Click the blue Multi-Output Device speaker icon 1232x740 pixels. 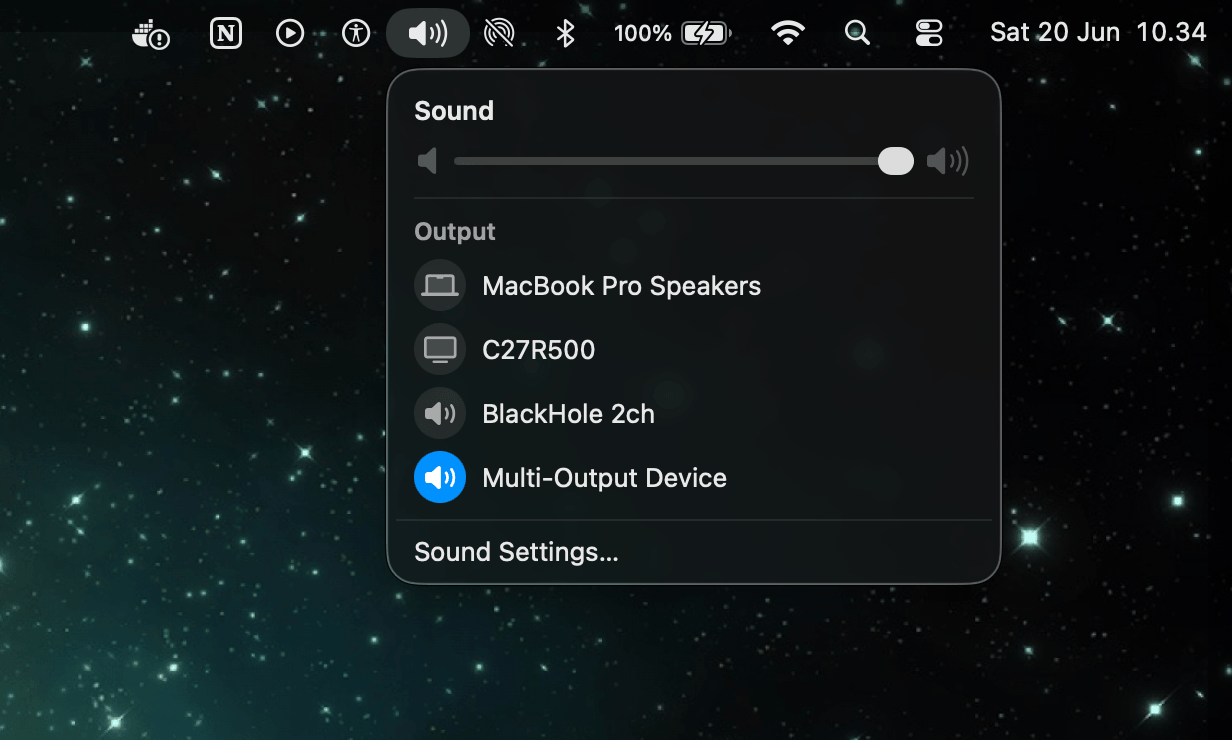(440, 478)
